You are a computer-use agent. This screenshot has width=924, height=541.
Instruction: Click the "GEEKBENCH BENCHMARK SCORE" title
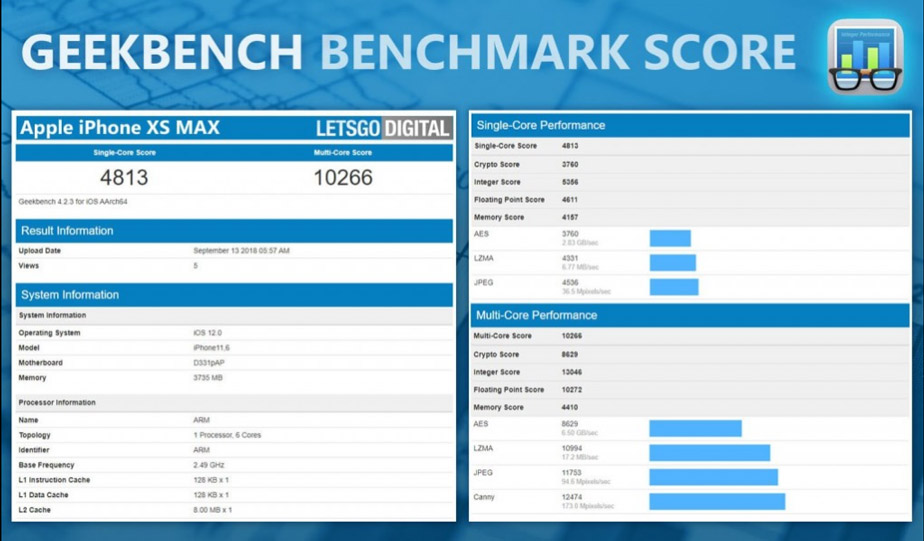[408, 52]
